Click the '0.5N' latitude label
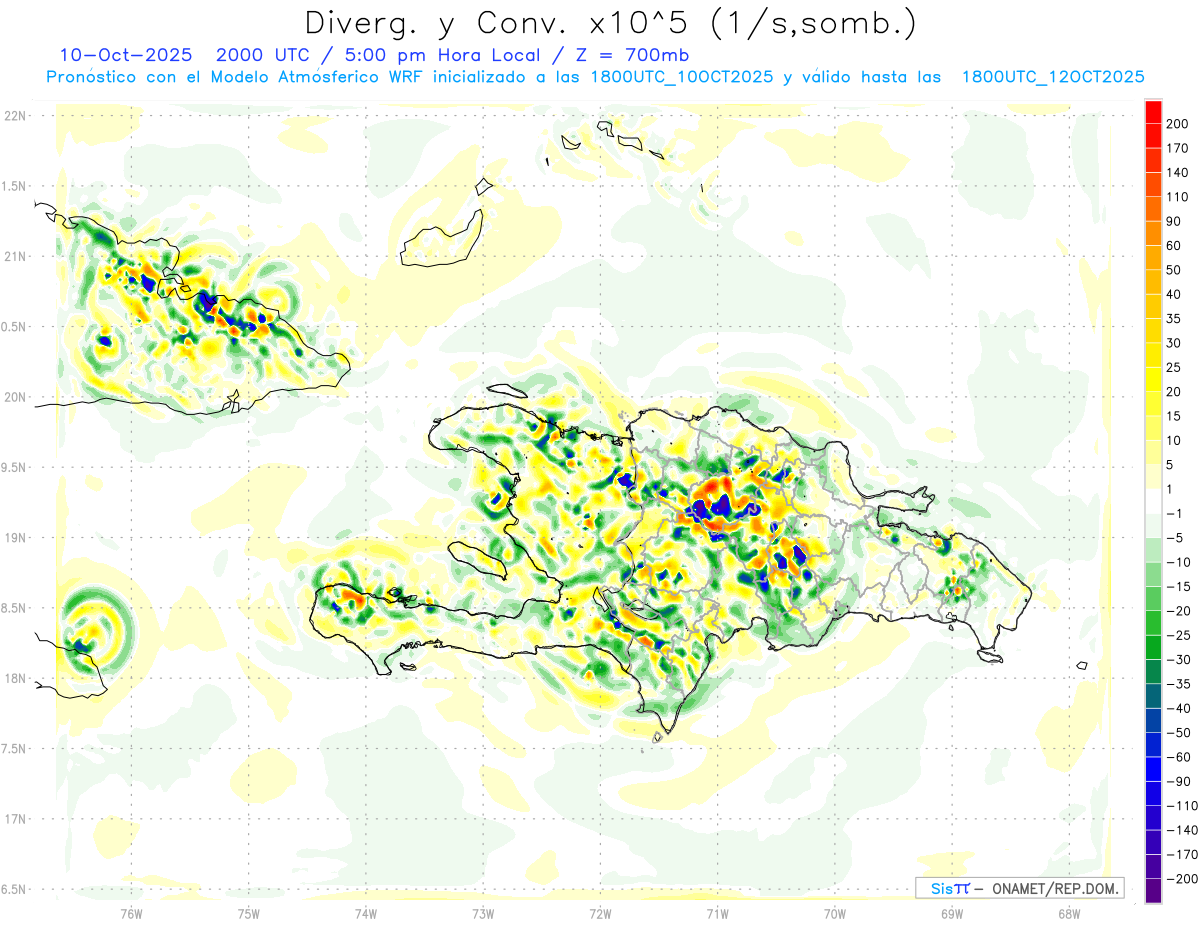Screen dimensions: 1200x927 tap(14, 327)
